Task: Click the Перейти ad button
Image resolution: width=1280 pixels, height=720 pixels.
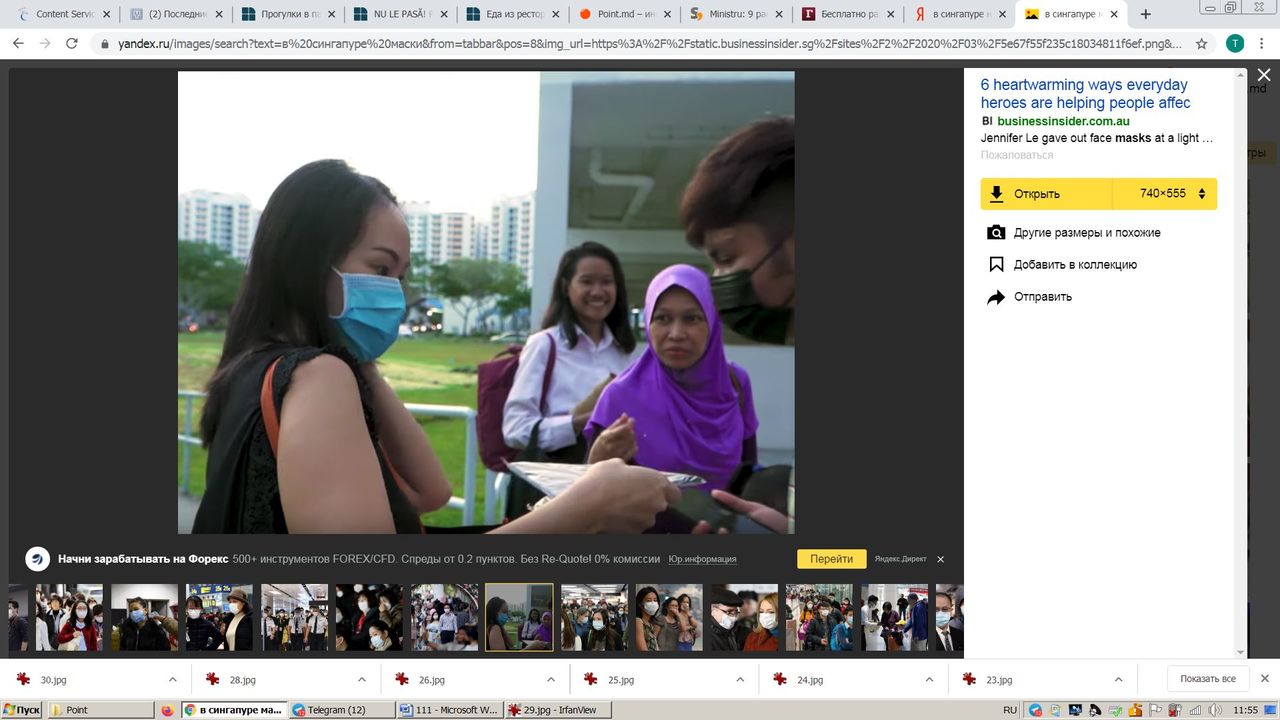Action: click(x=832, y=559)
